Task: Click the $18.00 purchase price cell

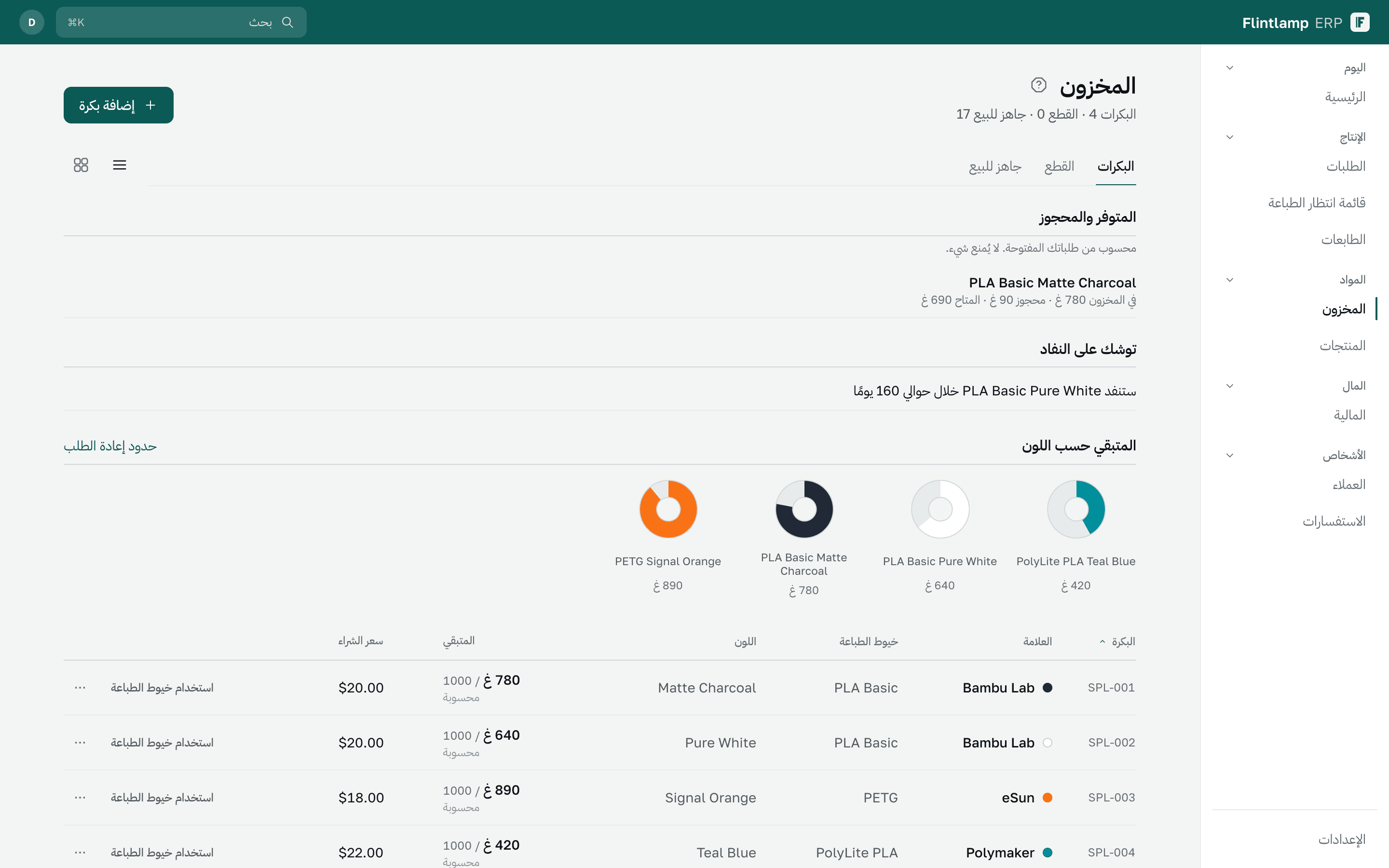Action: click(361, 798)
